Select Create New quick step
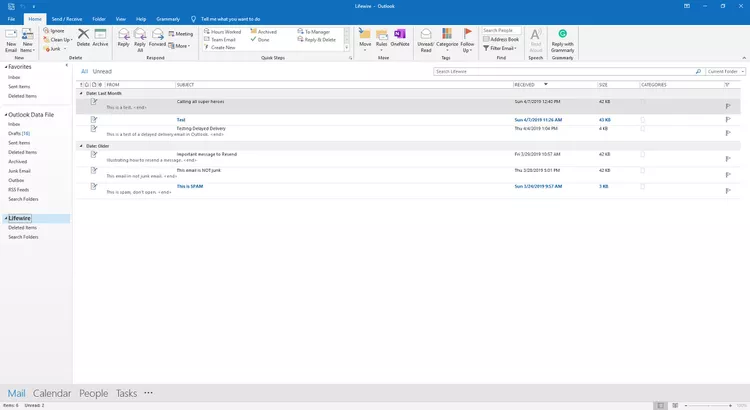Image resolution: width=750 pixels, height=410 pixels. pyautogui.click(x=220, y=47)
